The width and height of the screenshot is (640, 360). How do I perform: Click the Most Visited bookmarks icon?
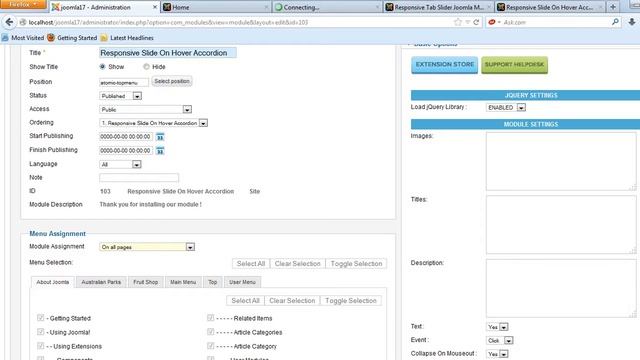click(x=5, y=38)
